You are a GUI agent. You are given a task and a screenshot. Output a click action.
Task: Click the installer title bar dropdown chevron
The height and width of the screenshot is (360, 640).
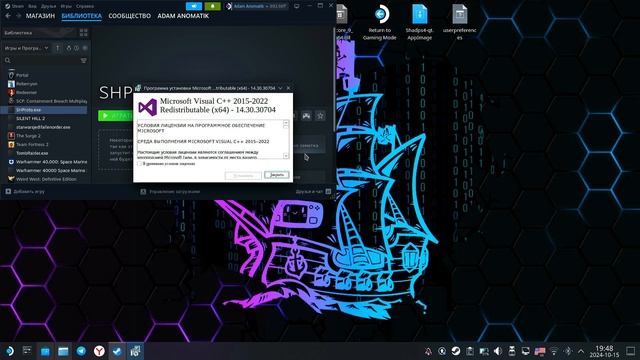tap(280, 88)
